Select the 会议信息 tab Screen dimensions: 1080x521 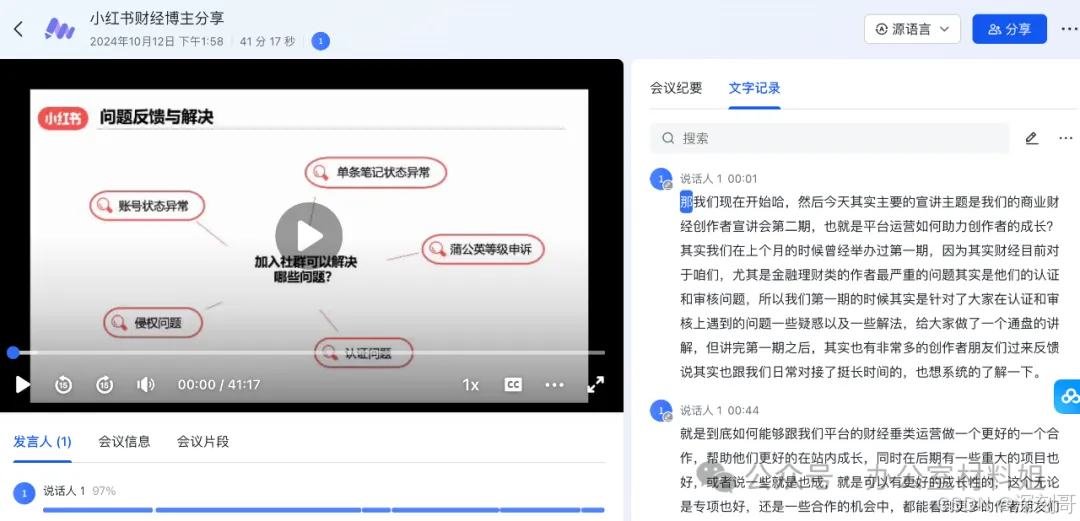(124, 441)
